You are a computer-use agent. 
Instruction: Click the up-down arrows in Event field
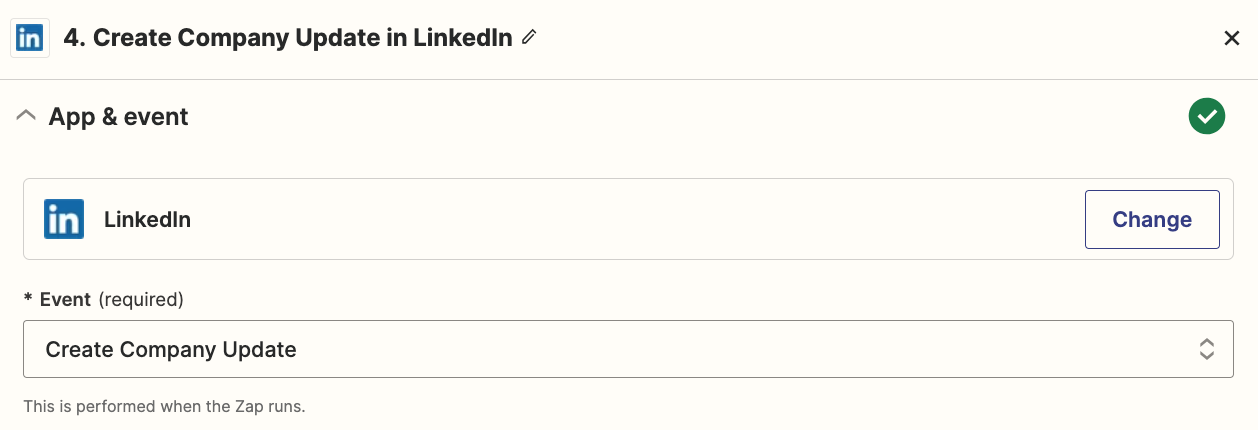[x=1207, y=349]
